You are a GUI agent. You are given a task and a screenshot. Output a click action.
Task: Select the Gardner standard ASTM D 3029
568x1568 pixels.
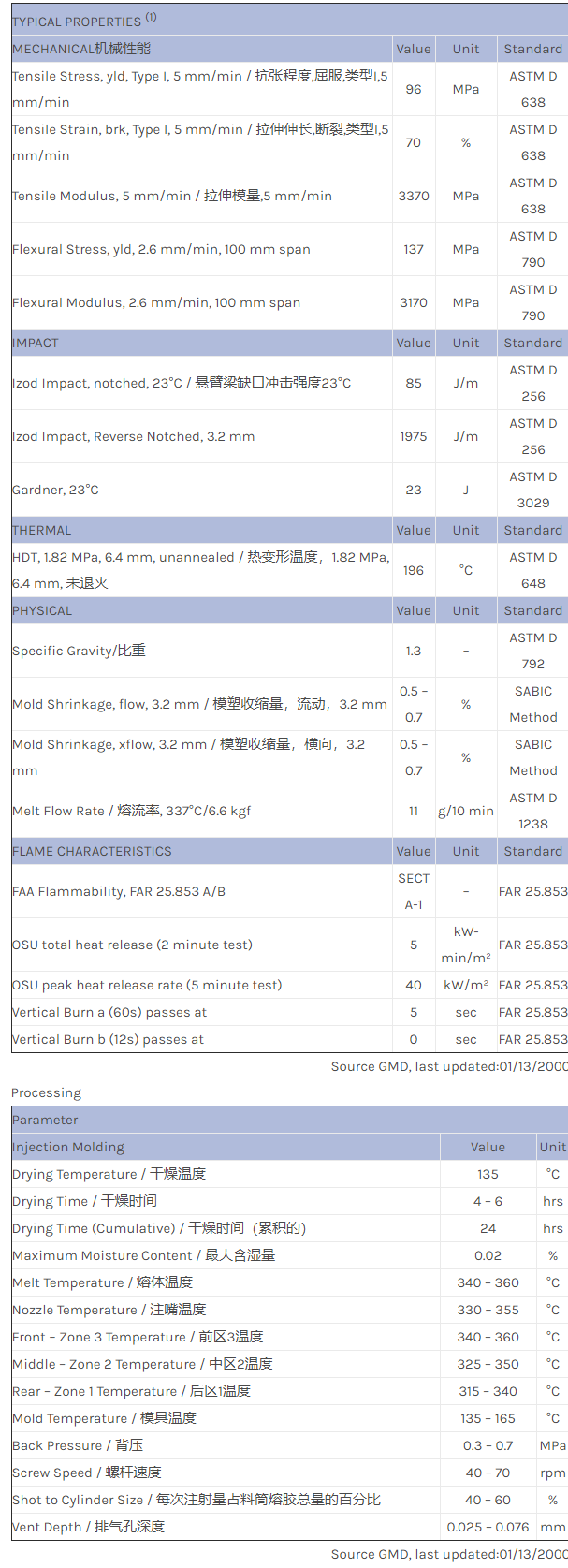532,490
